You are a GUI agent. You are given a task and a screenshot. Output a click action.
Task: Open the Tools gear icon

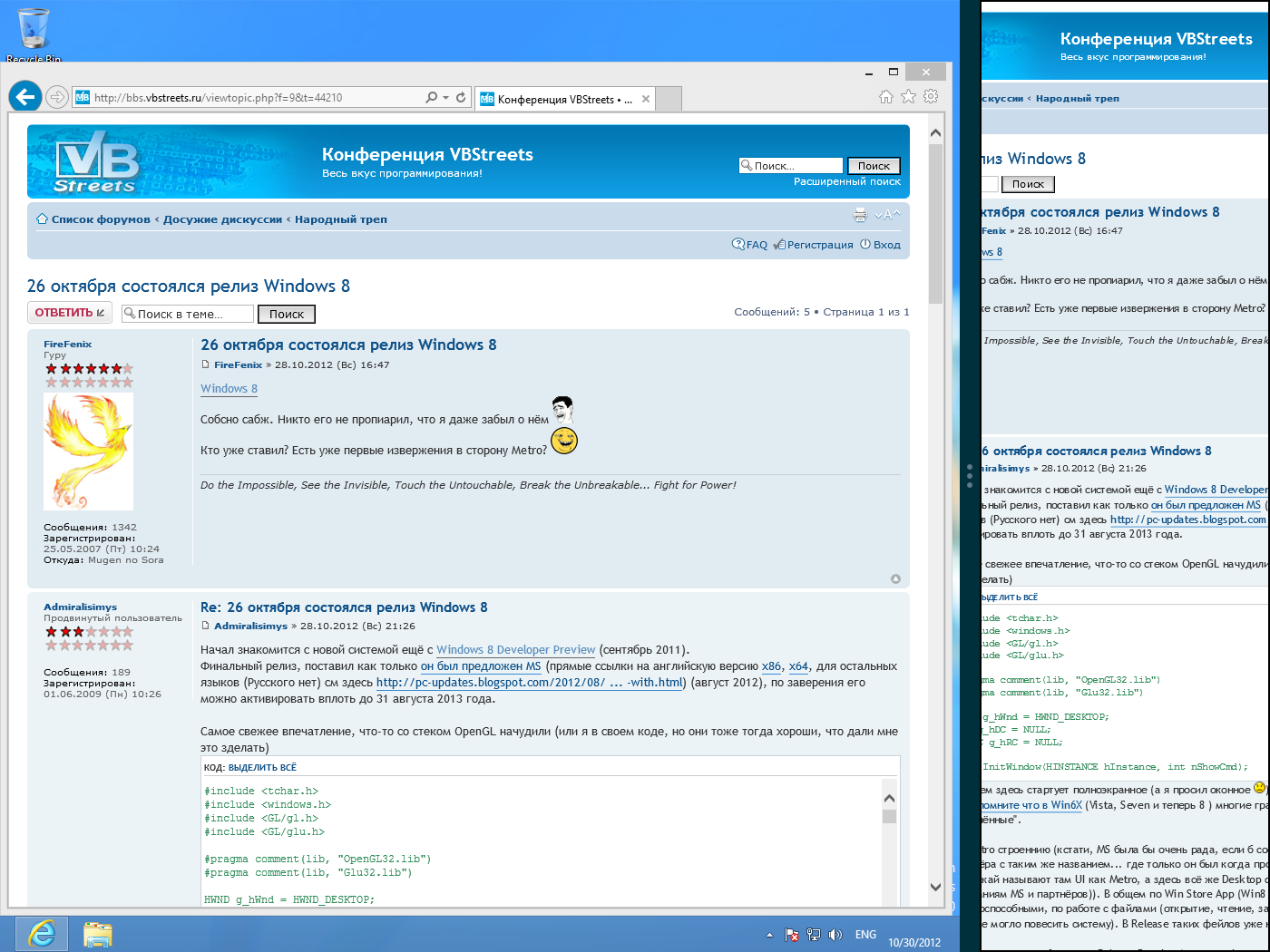[931, 97]
